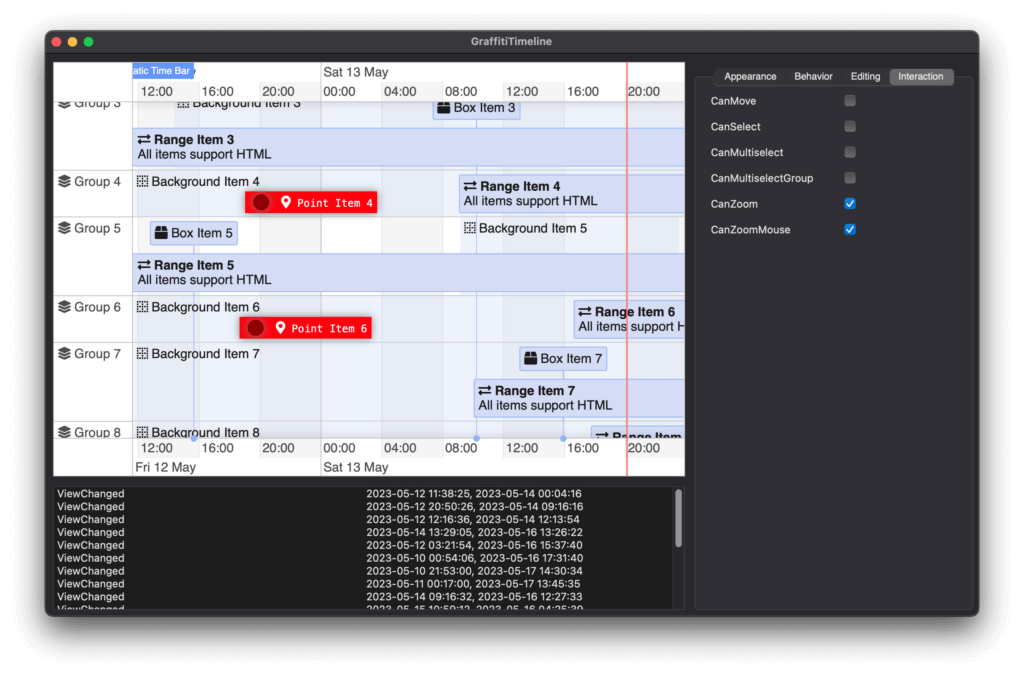Click the Group 6 label
1024x676 pixels.
click(x=97, y=307)
